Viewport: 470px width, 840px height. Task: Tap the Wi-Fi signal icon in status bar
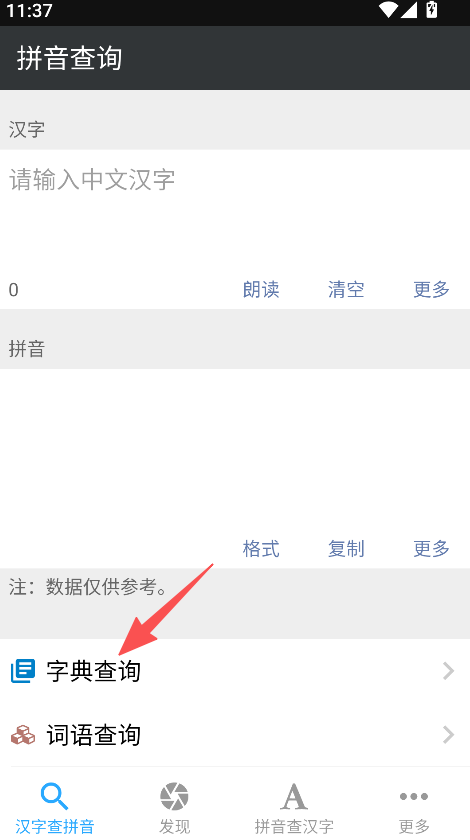point(387,10)
